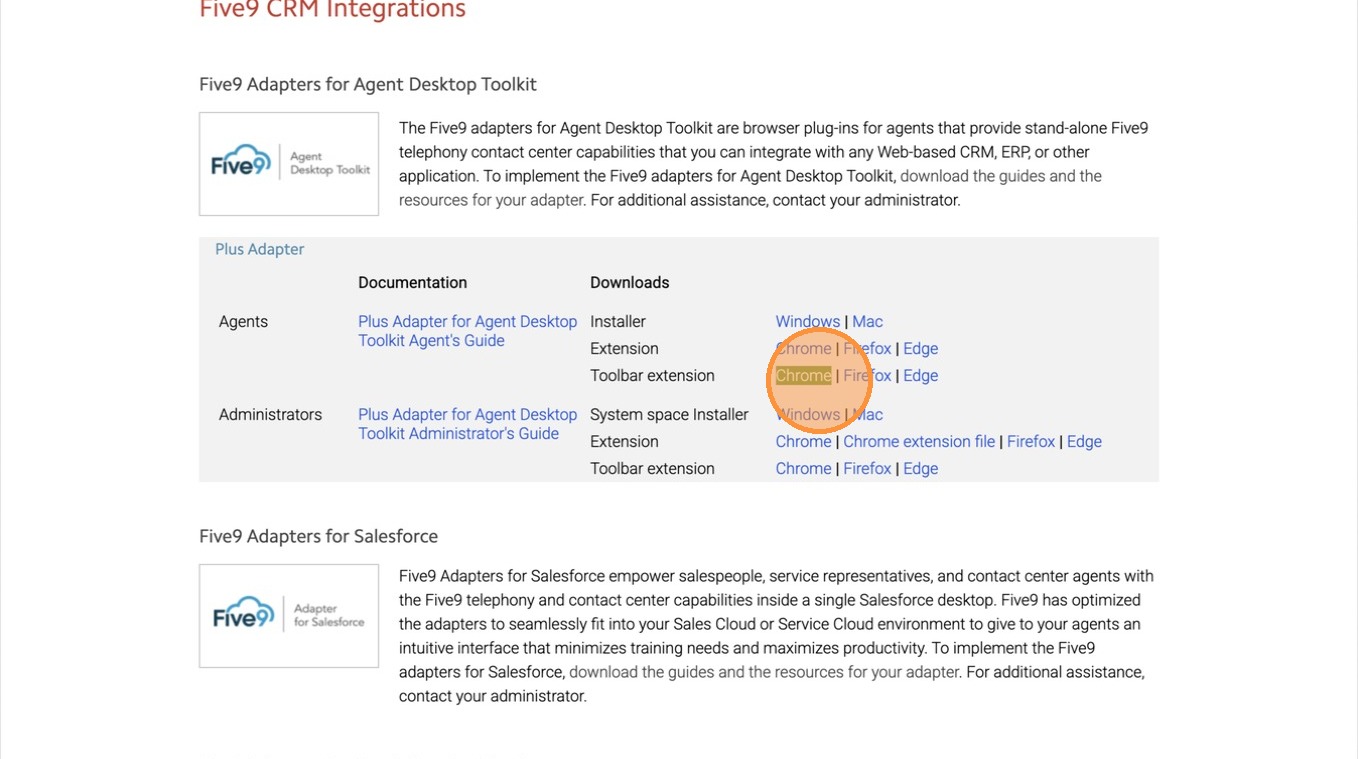This screenshot has width=1358, height=759.
Task: Open Agents Extension Edge link
Action: [x=920, y=348]
